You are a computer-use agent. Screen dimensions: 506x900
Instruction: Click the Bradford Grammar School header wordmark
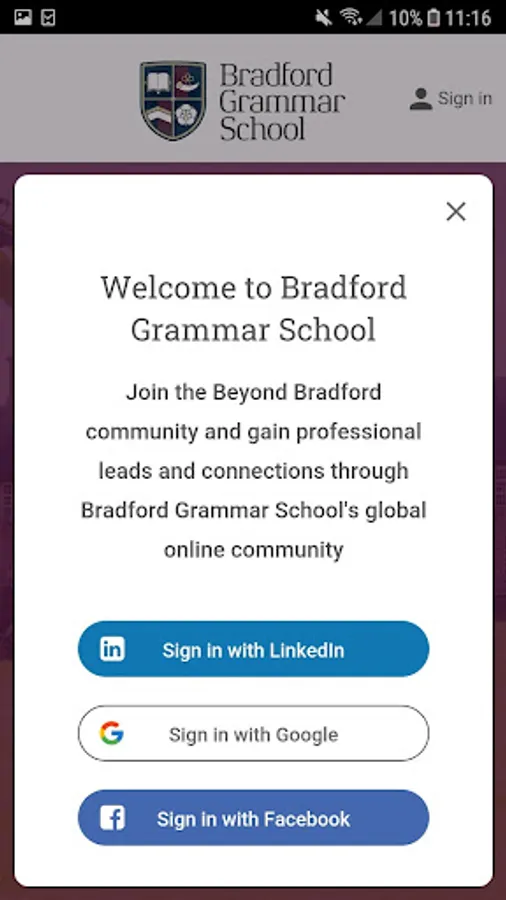click(282, 102)
